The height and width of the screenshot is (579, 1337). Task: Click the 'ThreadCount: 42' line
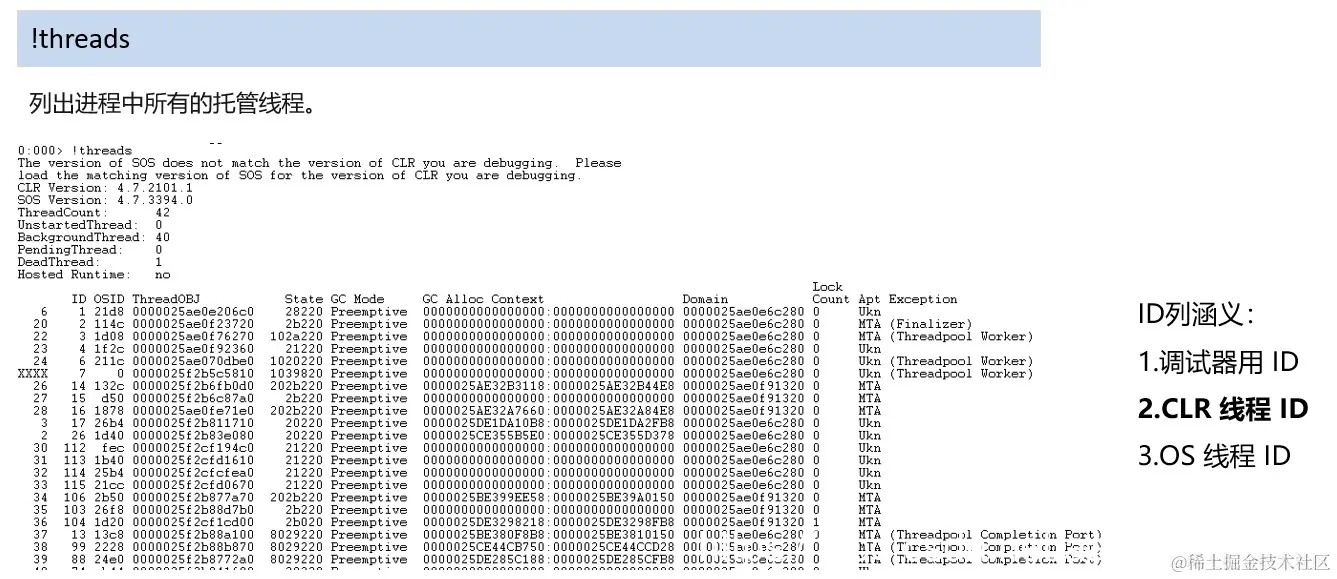click(94, 213)
